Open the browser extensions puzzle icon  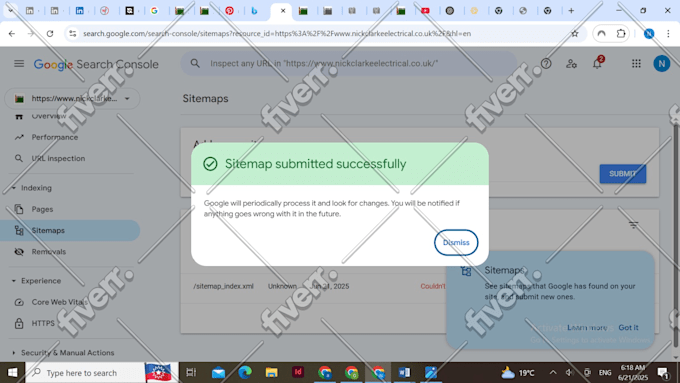(621, 33)
